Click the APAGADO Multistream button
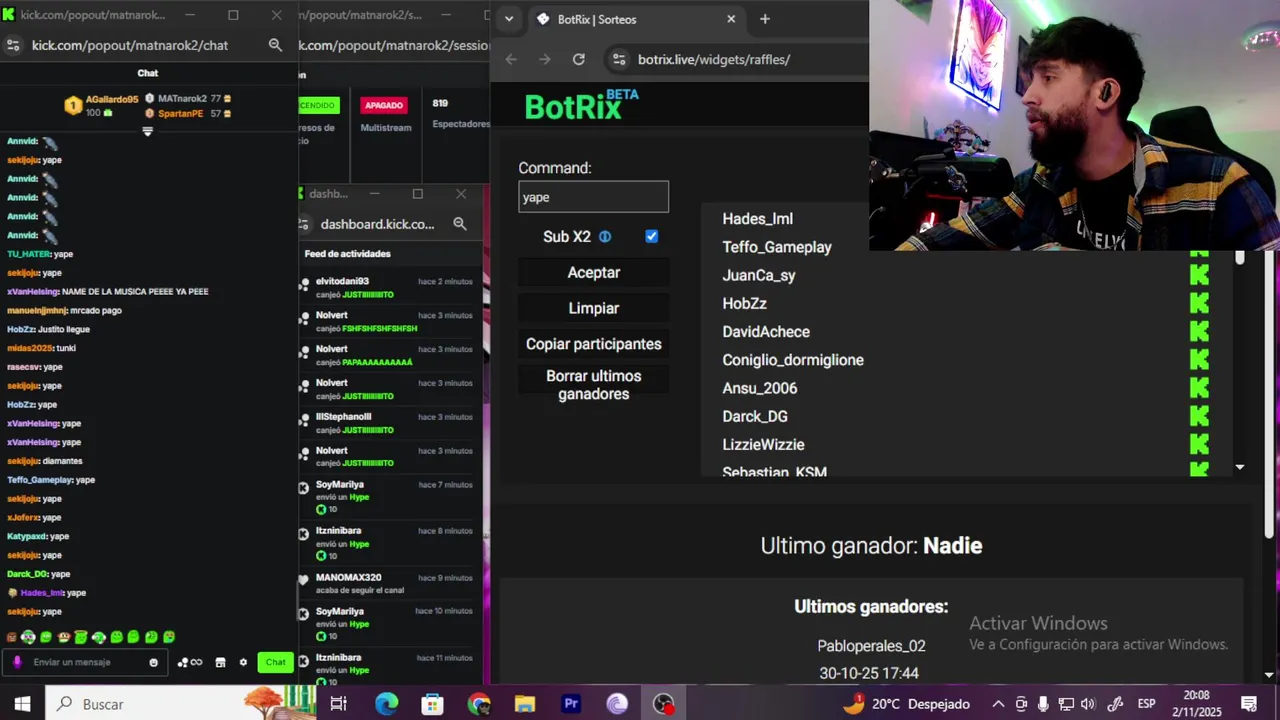The width and height of the screenshot is (1280, 720). point(384,105)
